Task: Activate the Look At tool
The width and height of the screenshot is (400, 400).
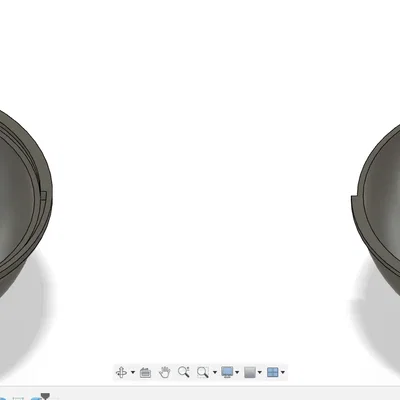Action: coord(145,372)
